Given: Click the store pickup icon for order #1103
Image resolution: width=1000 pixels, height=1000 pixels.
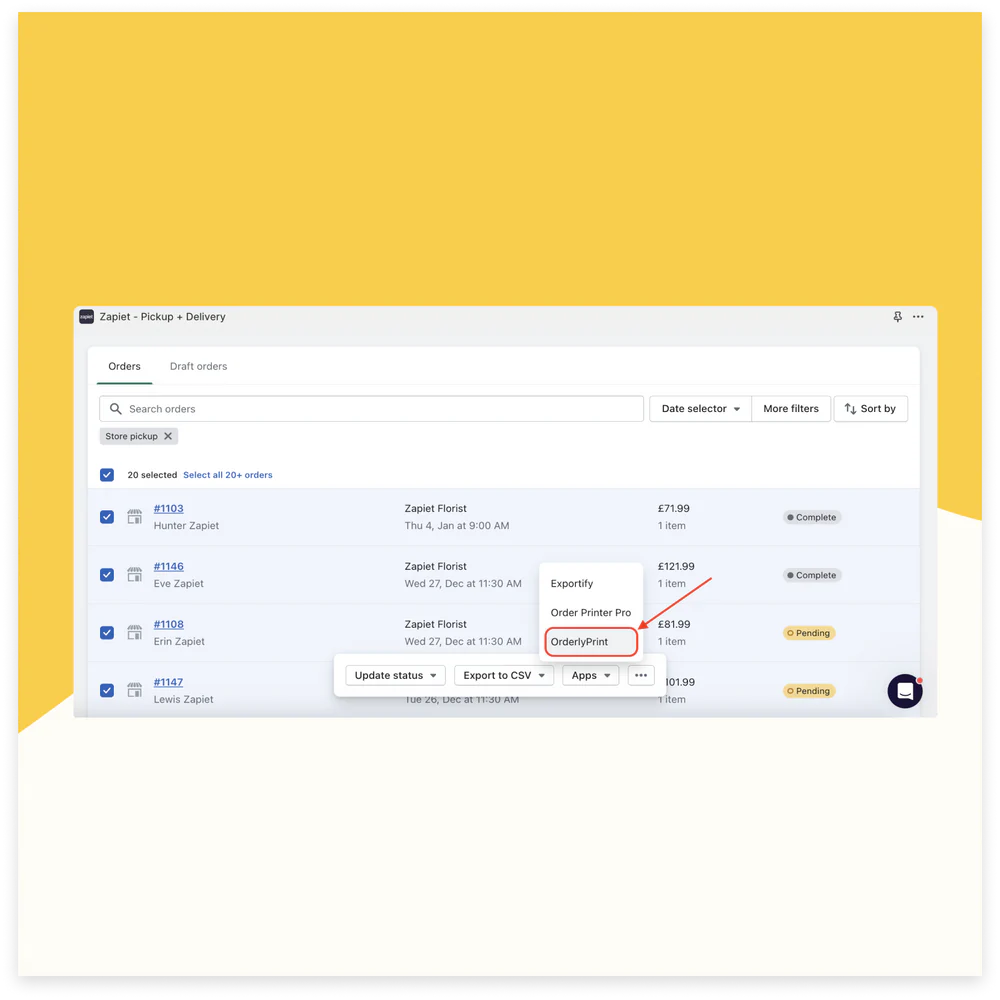Looking at the screenshot, I should [134, 517].
